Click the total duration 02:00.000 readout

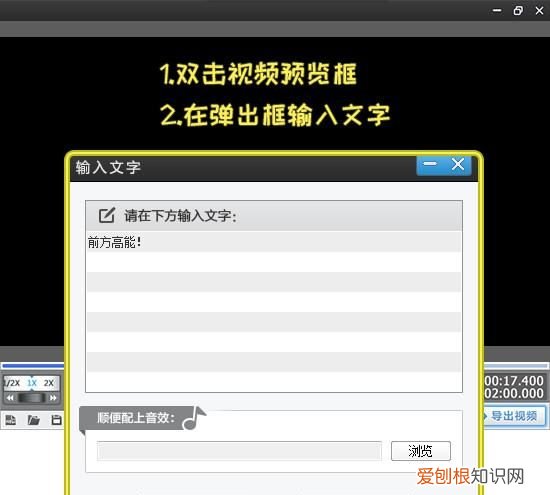pos(514,393)
